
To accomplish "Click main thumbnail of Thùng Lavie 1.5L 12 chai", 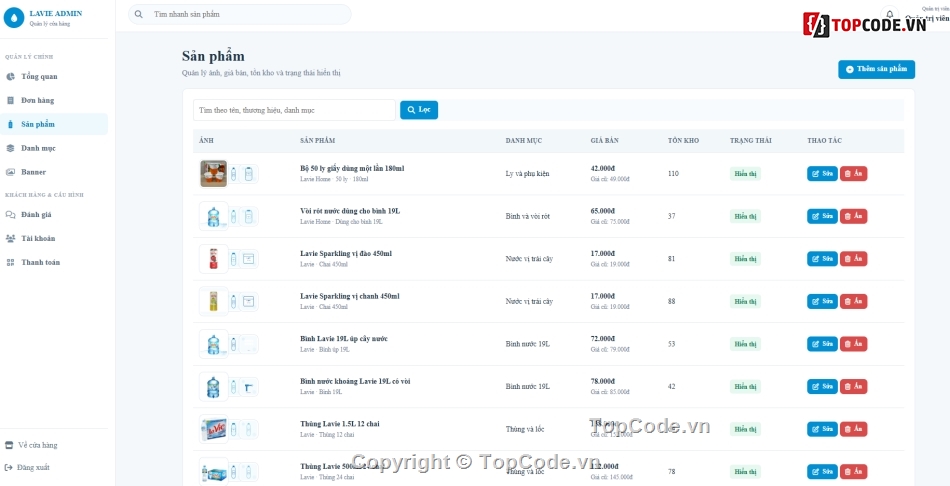I will [213, 429].
